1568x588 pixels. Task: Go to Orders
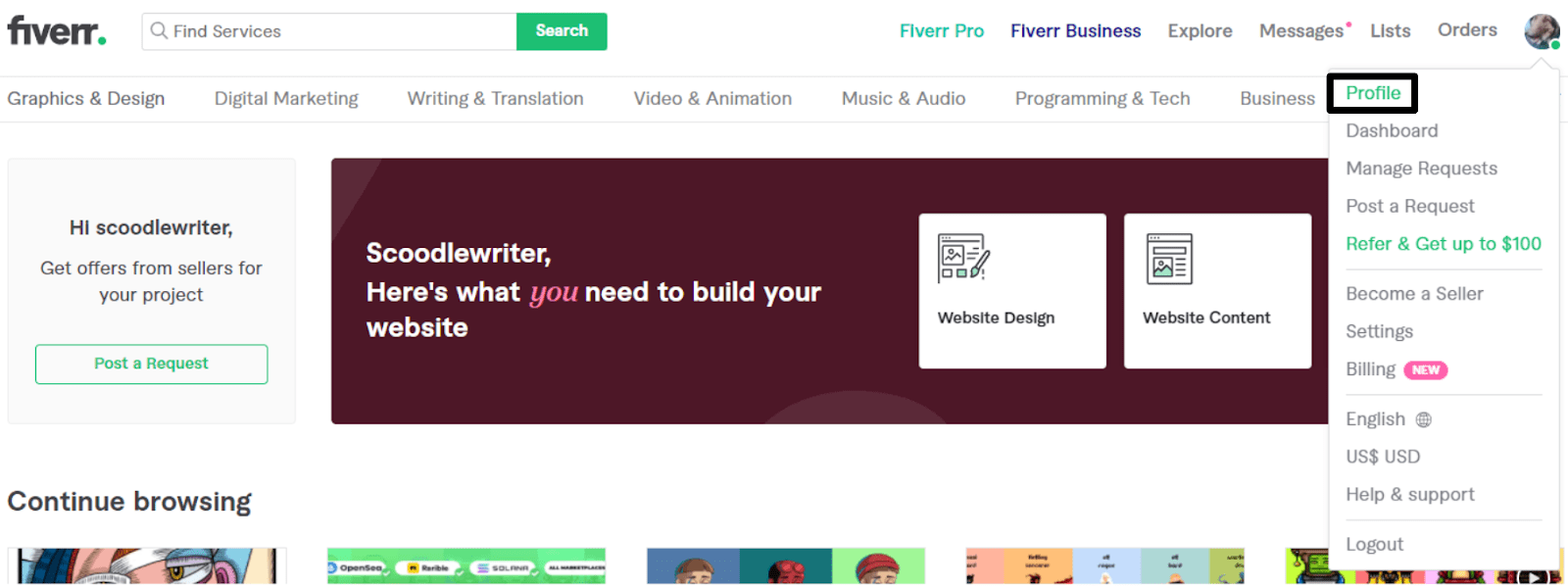(1467, 30)
